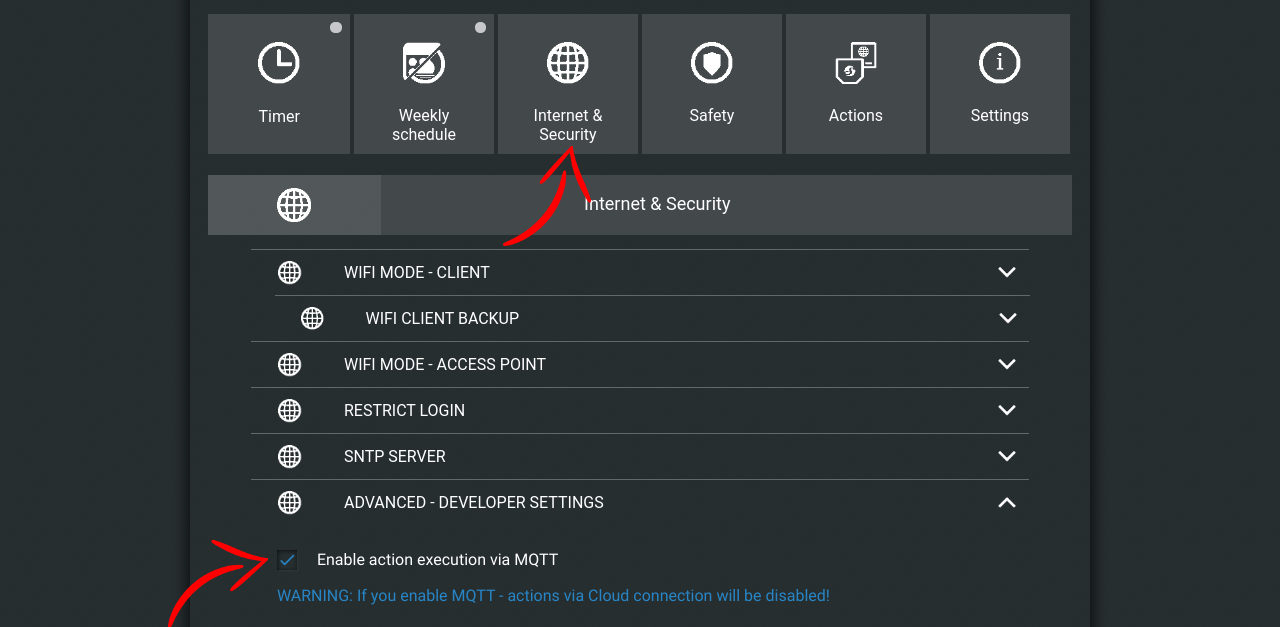Open the Timer clock icon

pyautogui.click(x=278, y=63)
